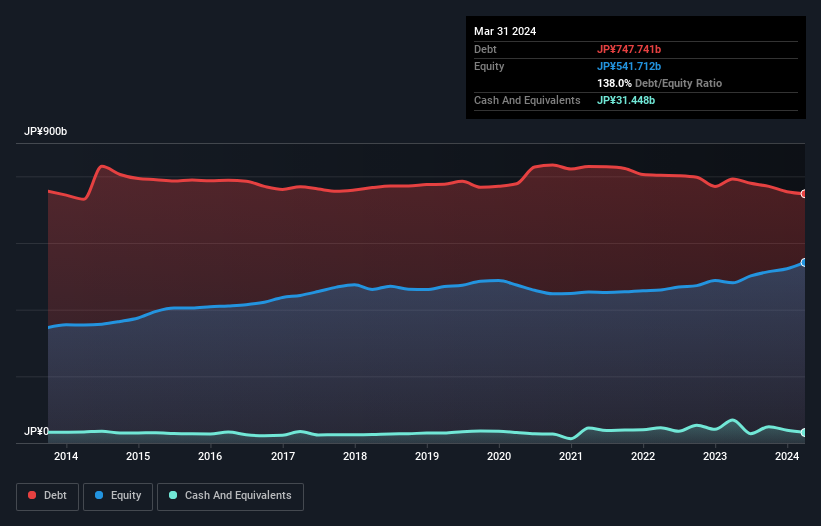This screenshot has width=821, height=526.
Task: Click the 2022 x-axis label
Action: tap(643, 456)
